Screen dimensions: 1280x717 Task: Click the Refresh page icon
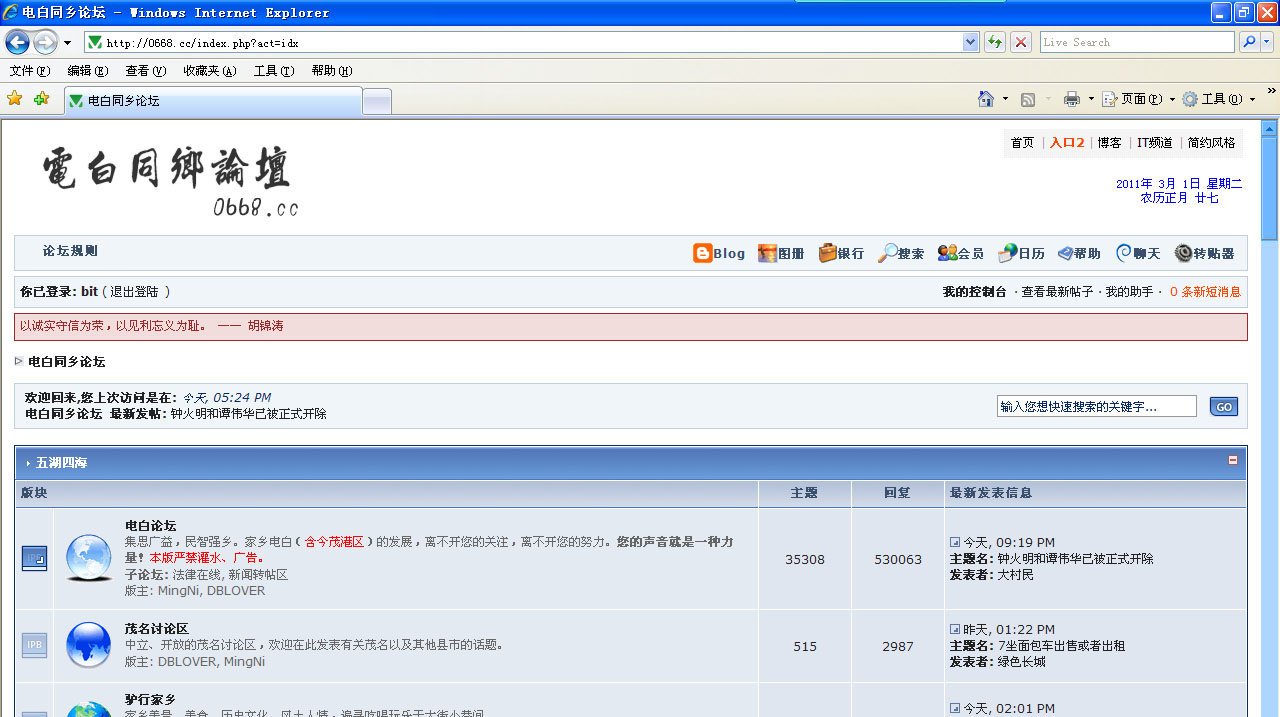tap(995, 42)
